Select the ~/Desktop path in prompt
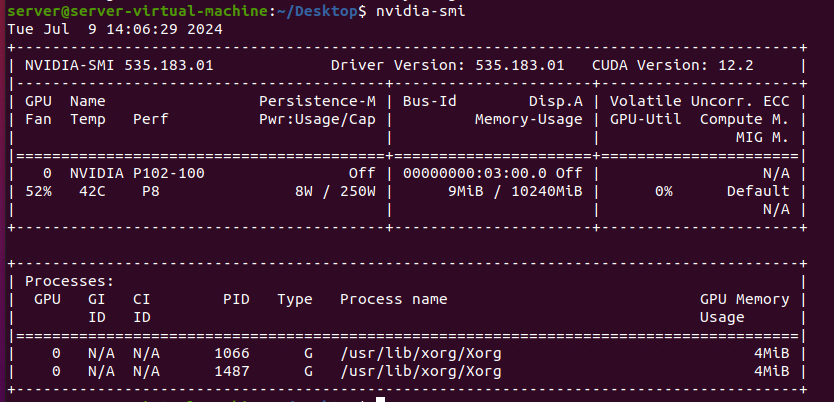The height and width of the screenshot is (402, 834). (318, 11)
